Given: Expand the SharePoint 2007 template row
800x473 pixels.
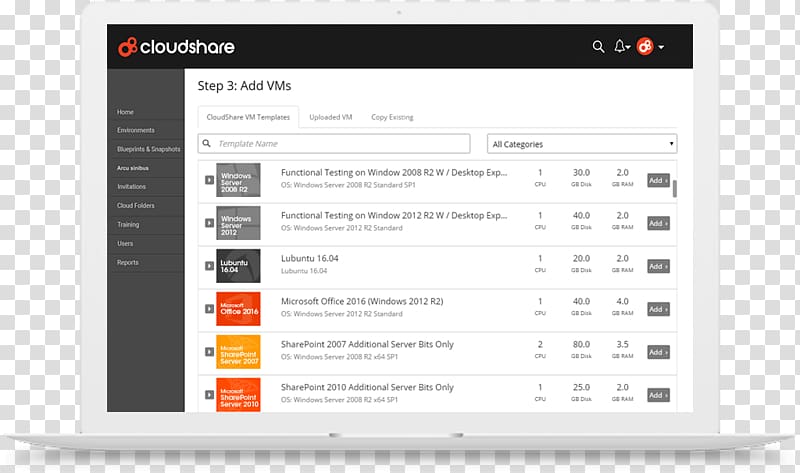Looking at the screenshot, I should [209, 352].
